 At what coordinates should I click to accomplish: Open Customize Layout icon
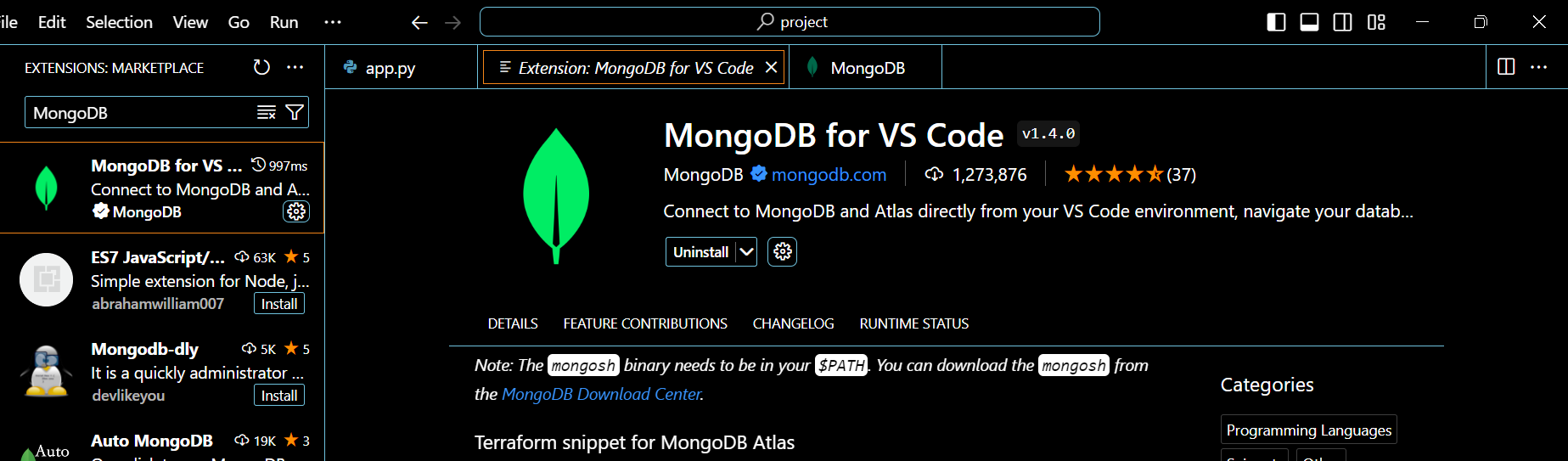tap(1376, 22)
